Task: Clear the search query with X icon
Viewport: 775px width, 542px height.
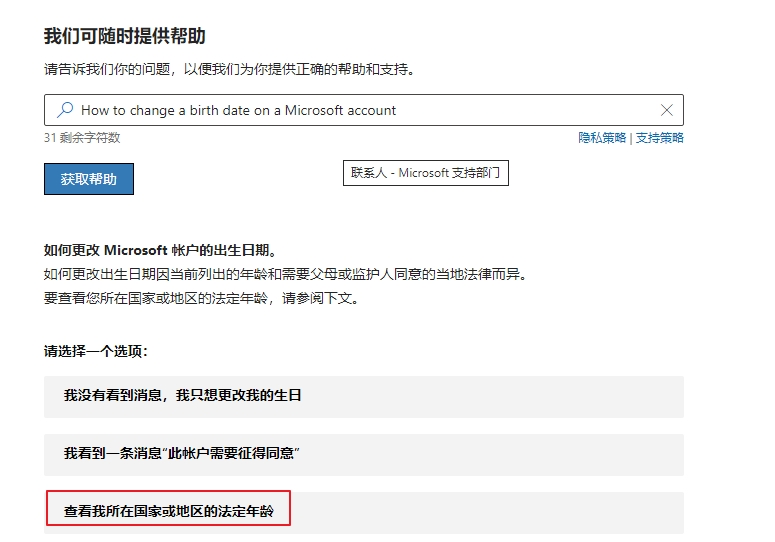Action: (667, 110)
